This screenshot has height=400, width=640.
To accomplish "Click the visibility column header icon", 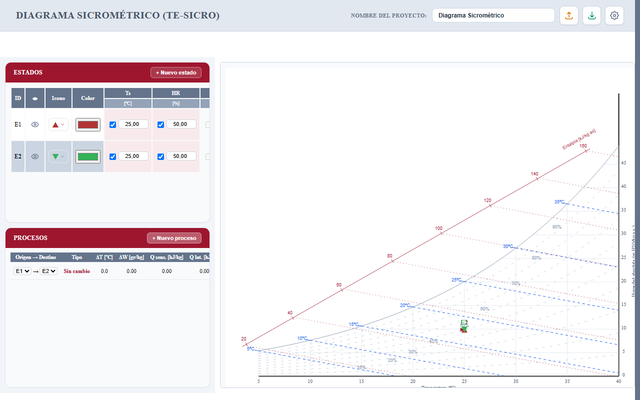I will (x=35, y=98).
